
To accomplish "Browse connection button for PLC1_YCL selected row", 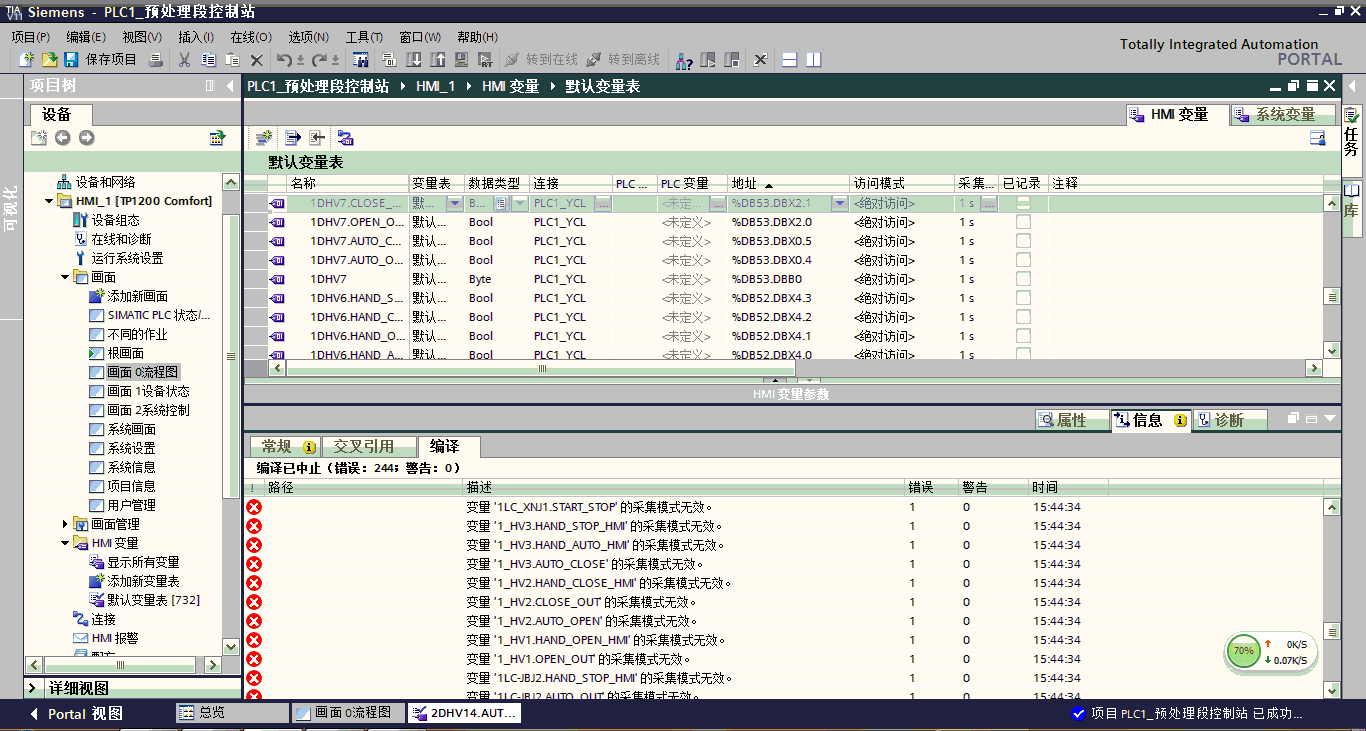I will pyautogui.click(x=603, y=203).
